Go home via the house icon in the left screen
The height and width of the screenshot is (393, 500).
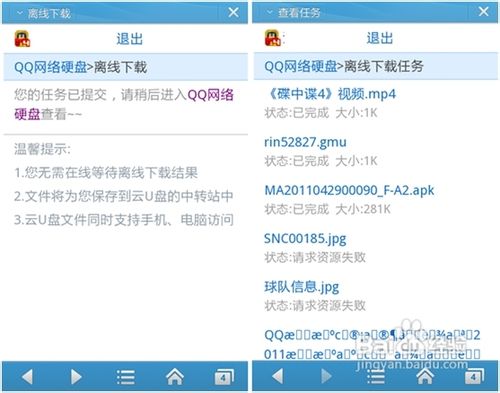[175, 377]
